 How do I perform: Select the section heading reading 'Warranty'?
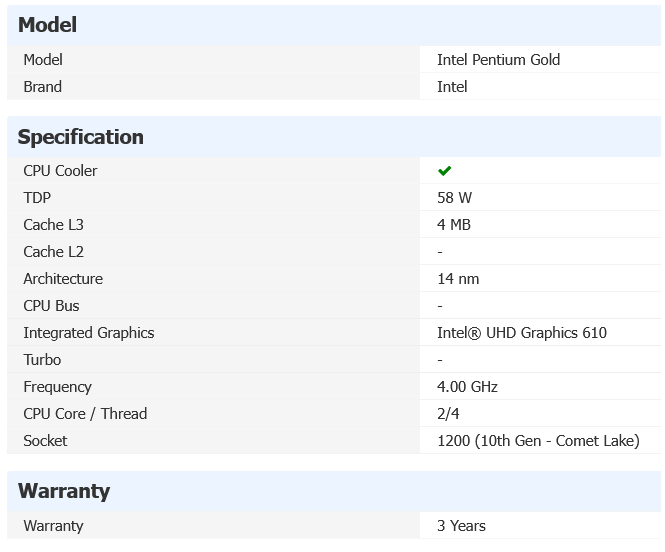(x=64, y=491)
